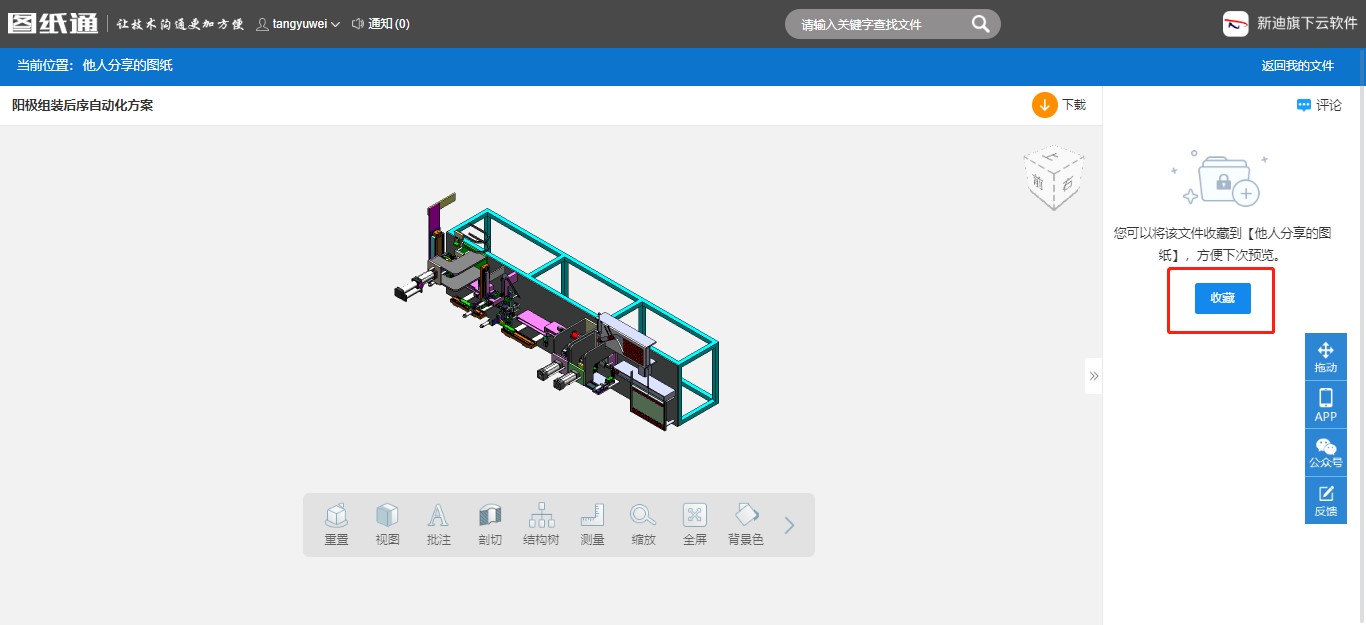The width and height of the screenshot is (1366, 625).
Task: Enter Fullscreen (全屏) mode
Action: [x=695, y=524]
